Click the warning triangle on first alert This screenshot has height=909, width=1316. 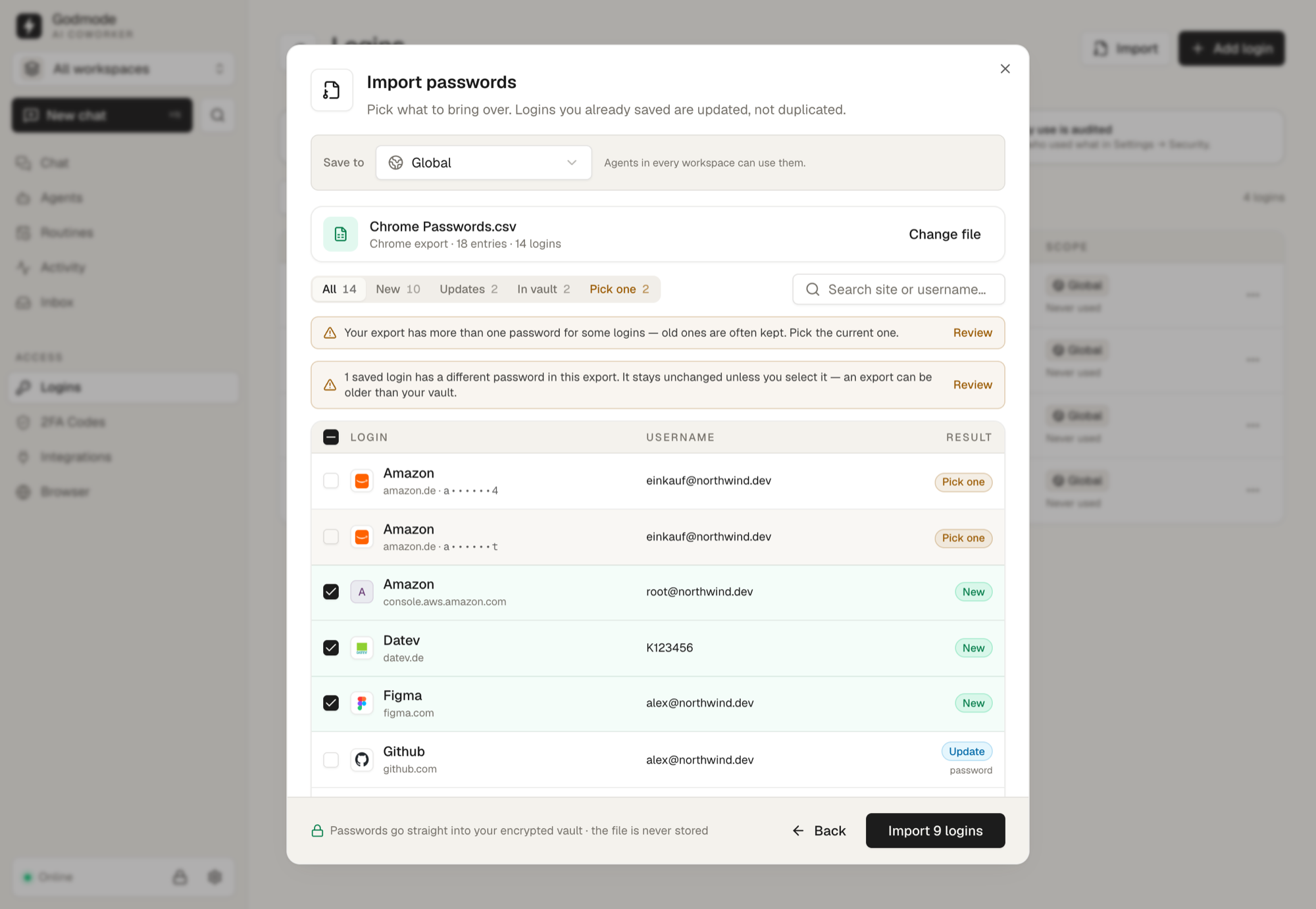[330, 333]
